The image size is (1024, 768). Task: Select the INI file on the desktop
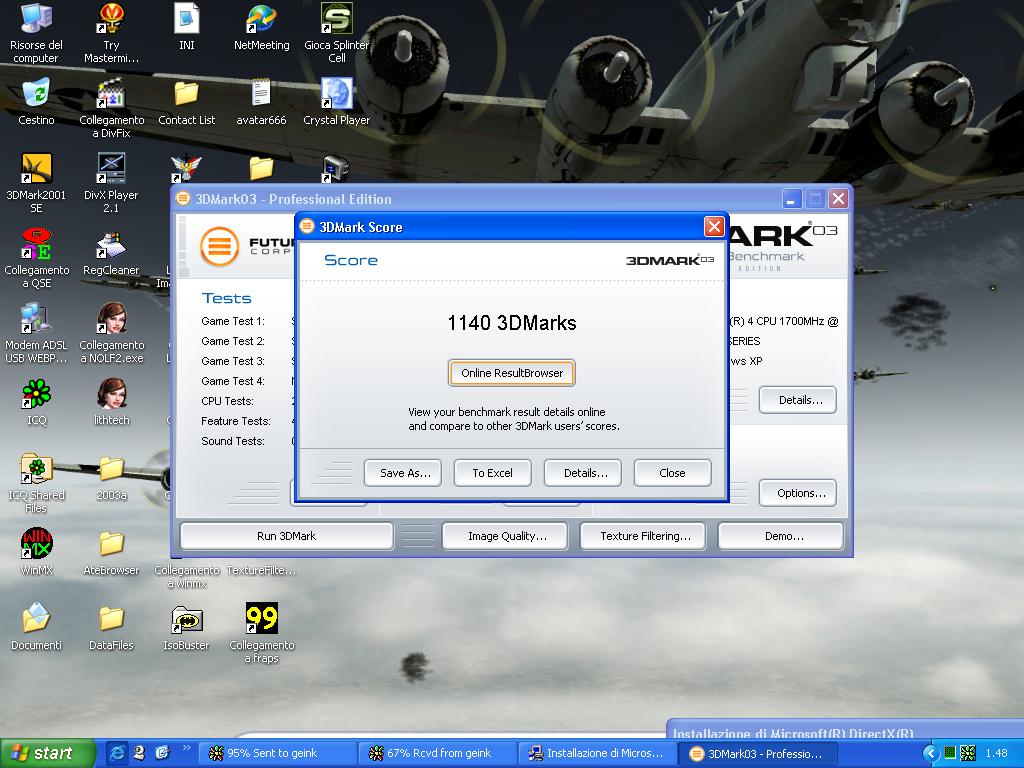click(x=187, y=27)
